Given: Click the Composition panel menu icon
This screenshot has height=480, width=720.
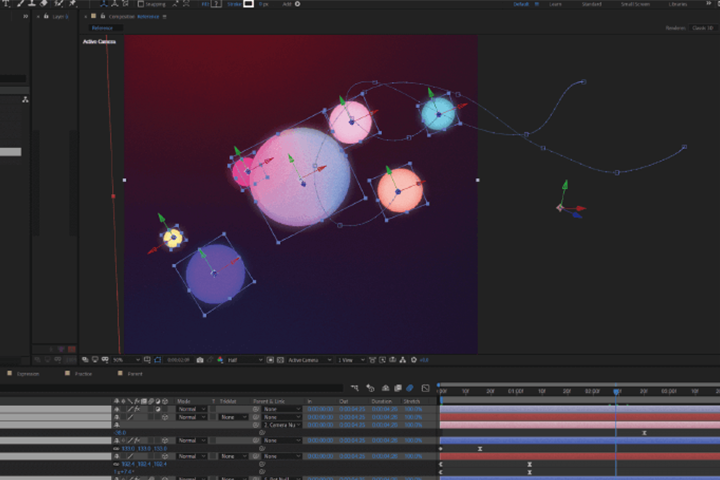Looking at the screenshot, I should pos(164,17).
